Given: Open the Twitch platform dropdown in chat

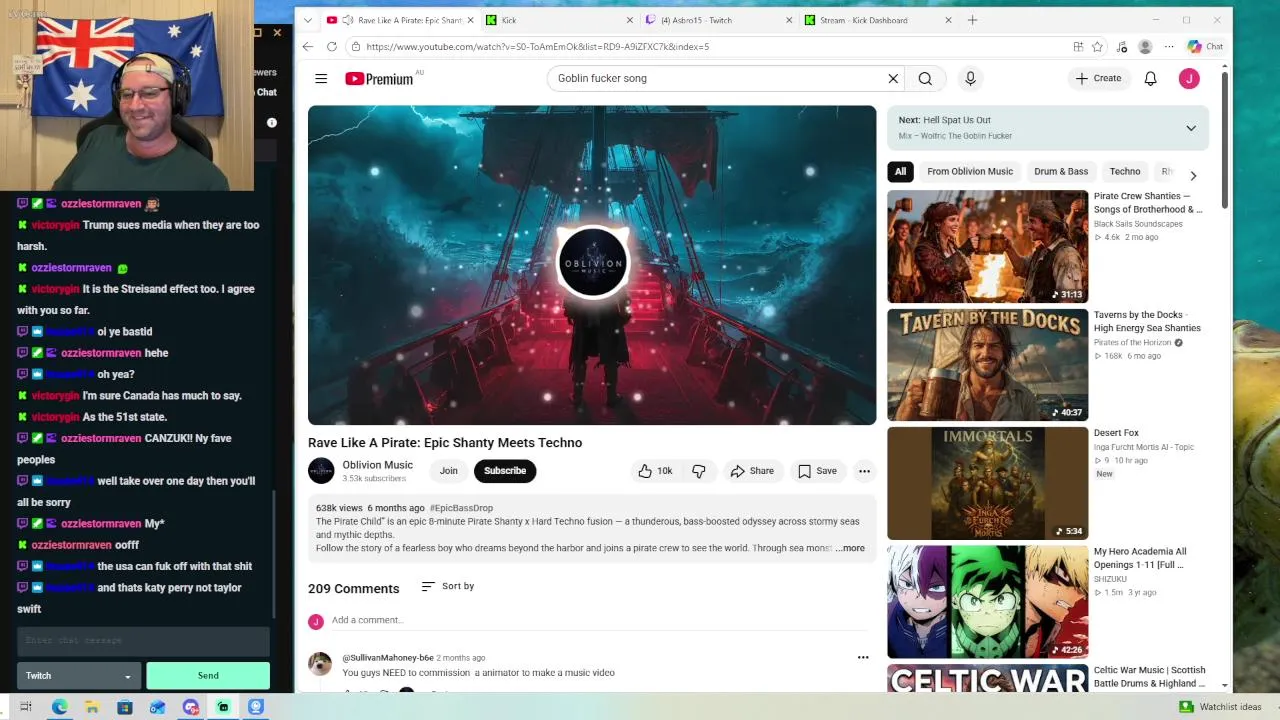Looking at the screenshot, I should 78,676.
